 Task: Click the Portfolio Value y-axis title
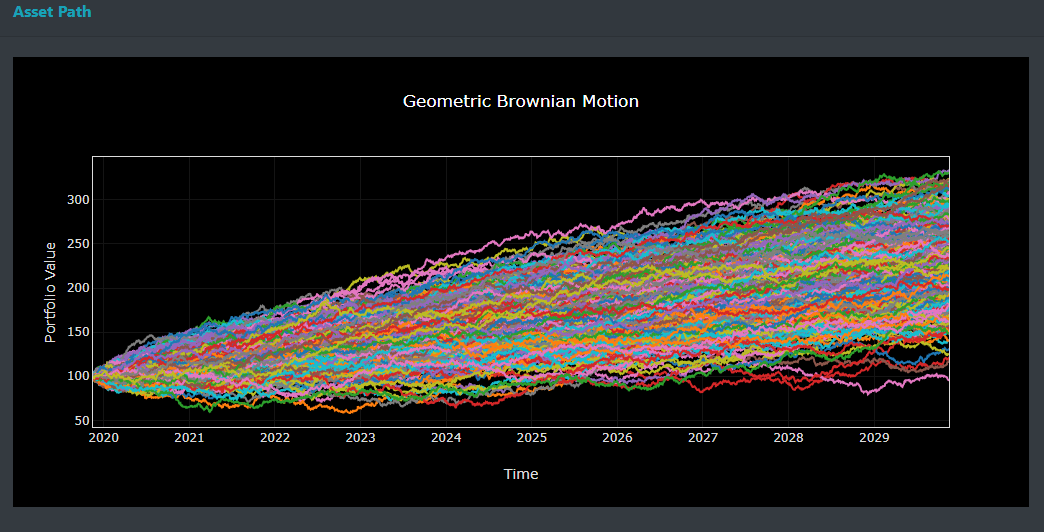50,292
